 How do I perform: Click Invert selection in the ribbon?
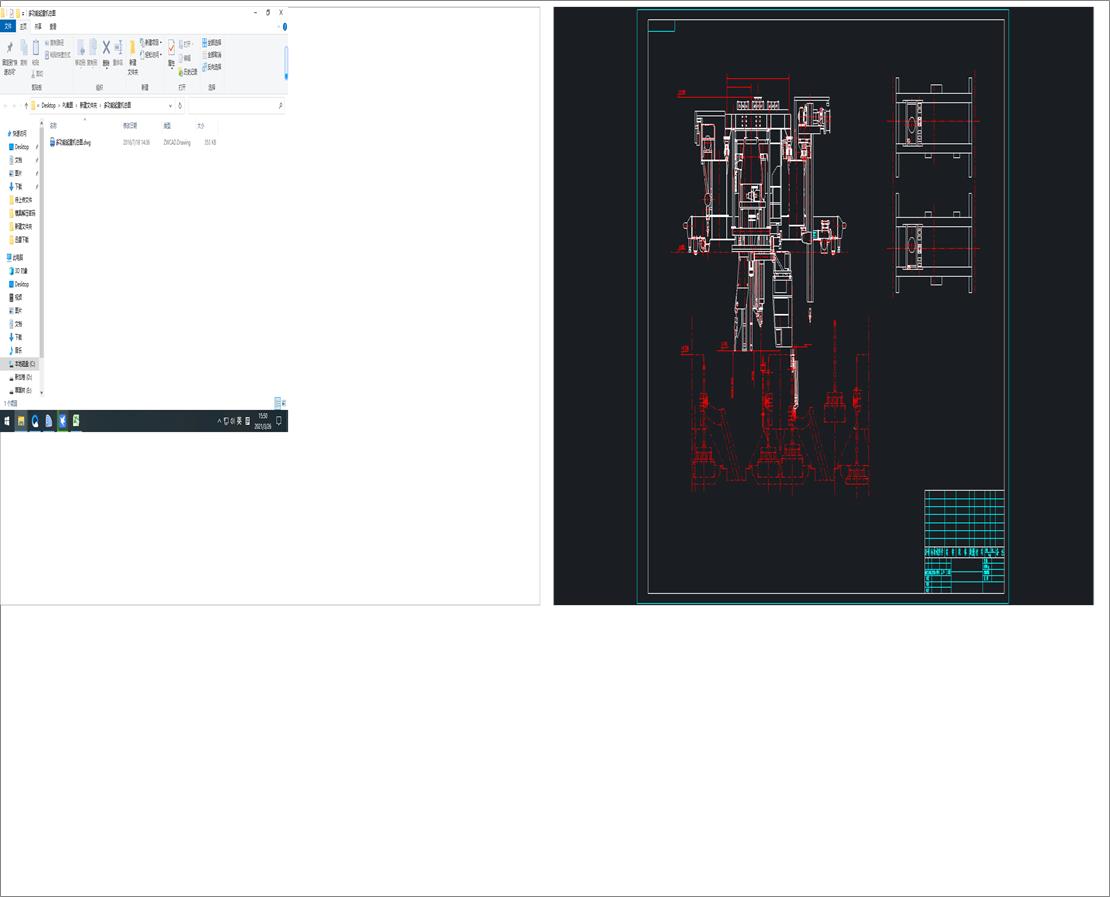pos(212,67)
